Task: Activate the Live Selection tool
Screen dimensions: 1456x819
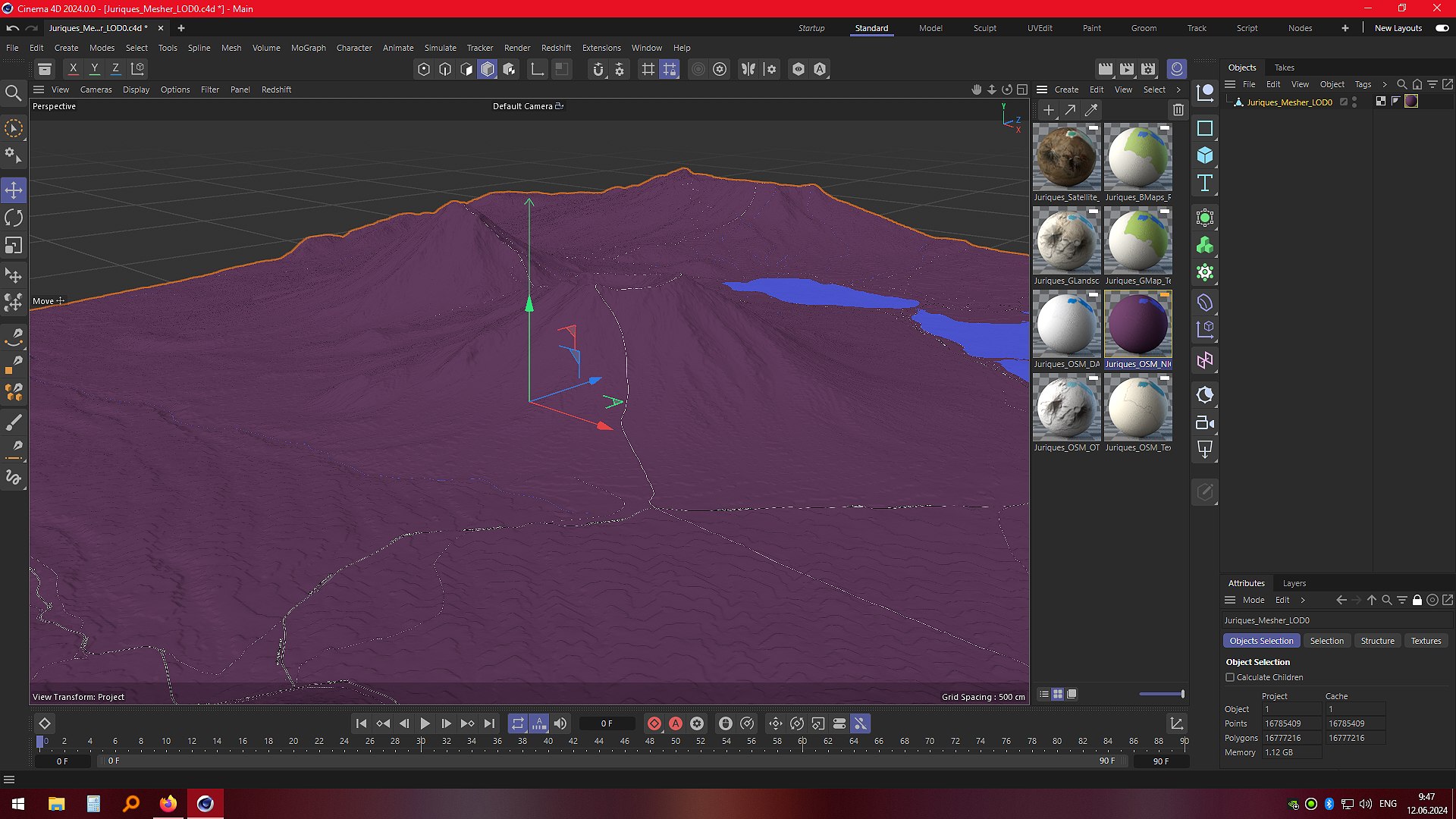Action: 14,128
